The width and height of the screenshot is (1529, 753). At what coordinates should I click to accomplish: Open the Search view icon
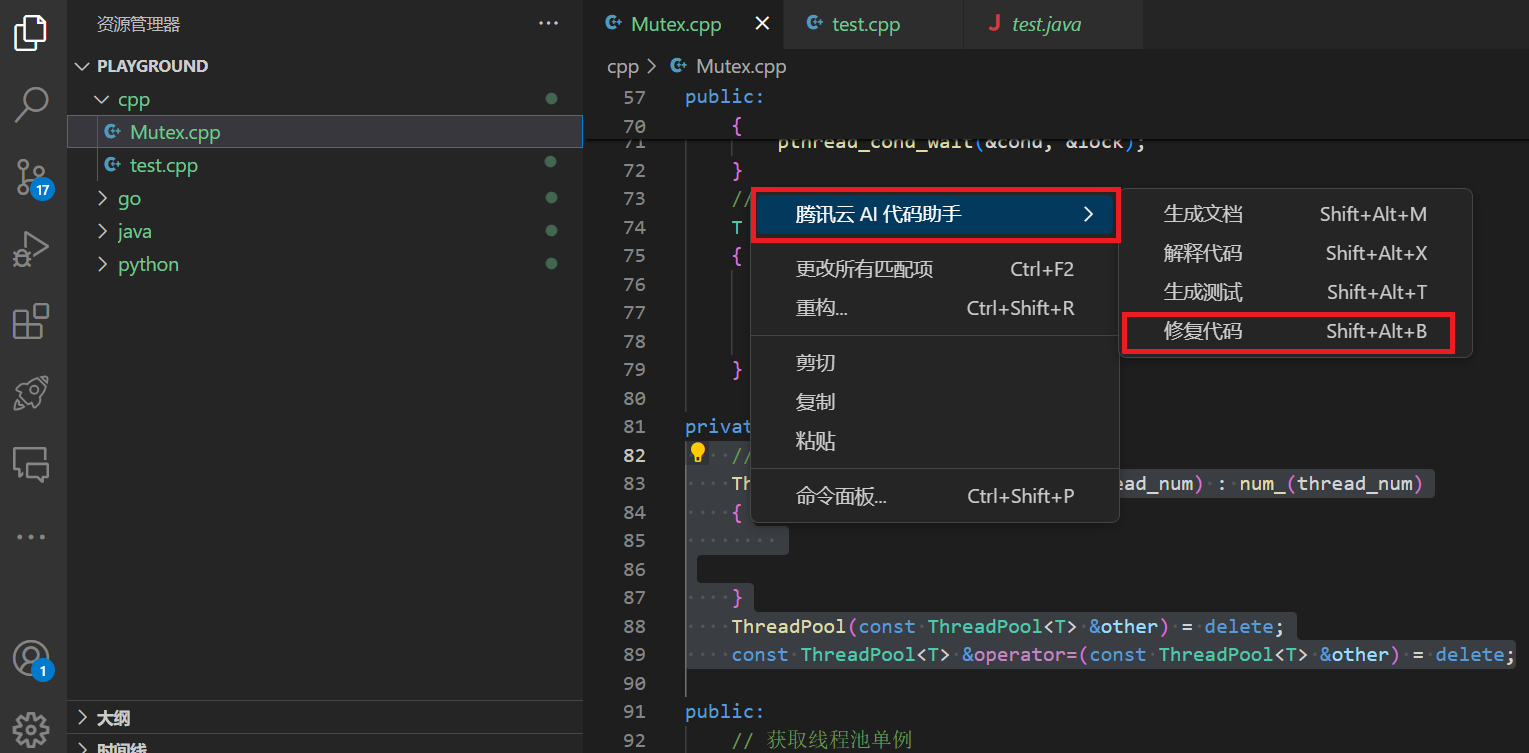(31, 103)
